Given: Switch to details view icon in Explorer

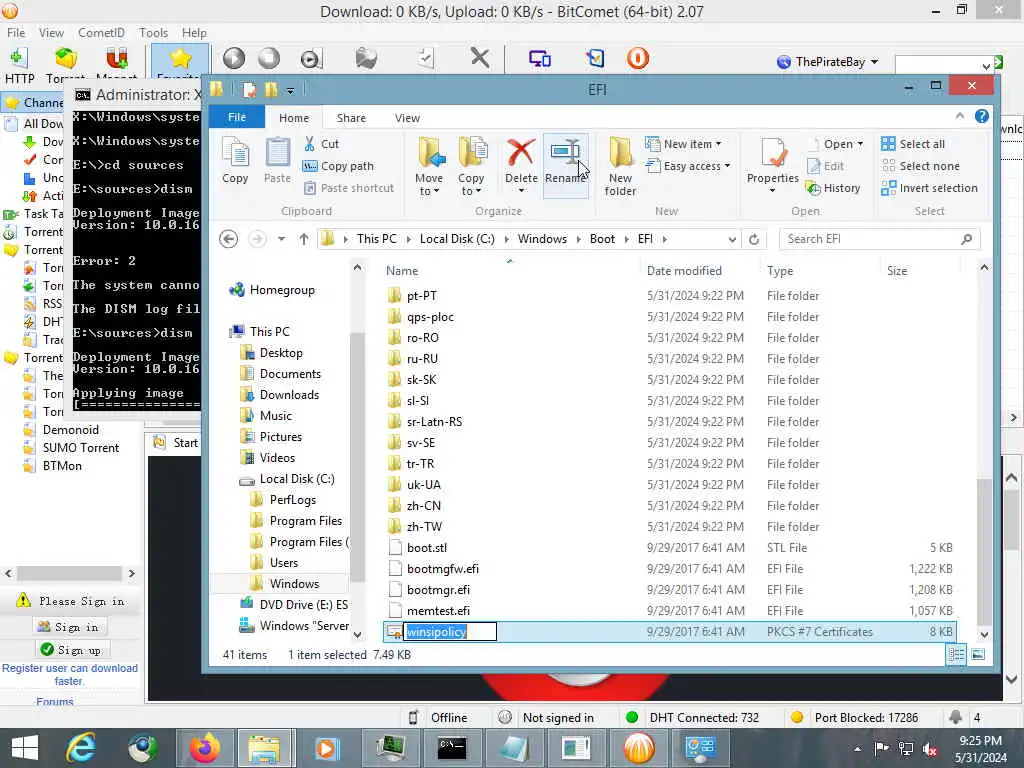Looking at the screenshot, I should (x=956, y=654).
